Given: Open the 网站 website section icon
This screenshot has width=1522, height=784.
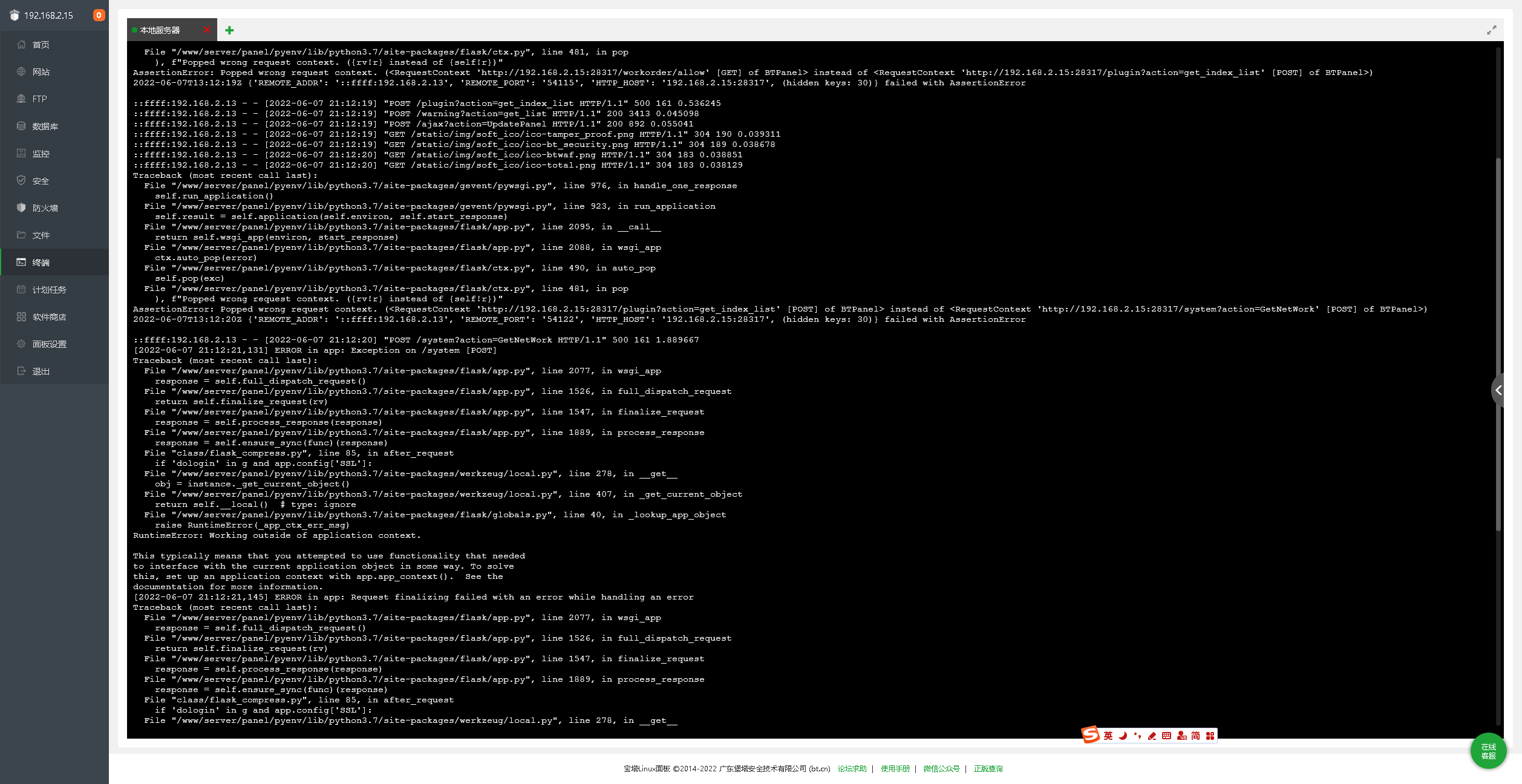Looking at the screenshot, I should tap(21, 72).
